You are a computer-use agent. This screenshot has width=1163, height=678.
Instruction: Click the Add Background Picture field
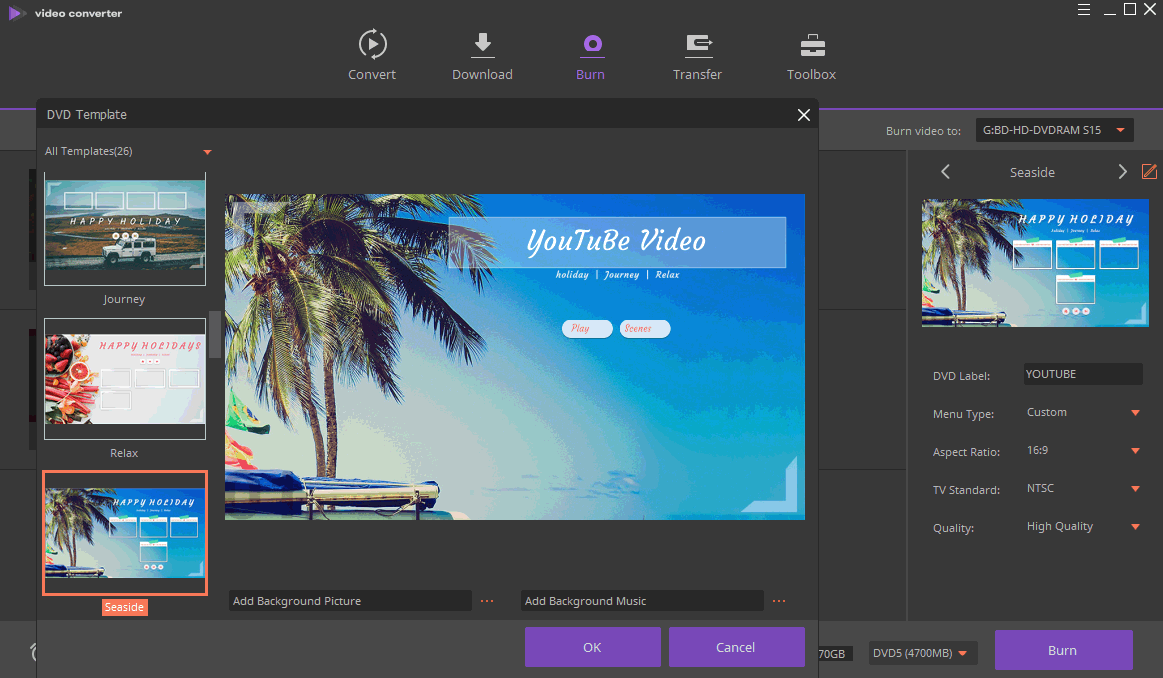pos(349,601)
